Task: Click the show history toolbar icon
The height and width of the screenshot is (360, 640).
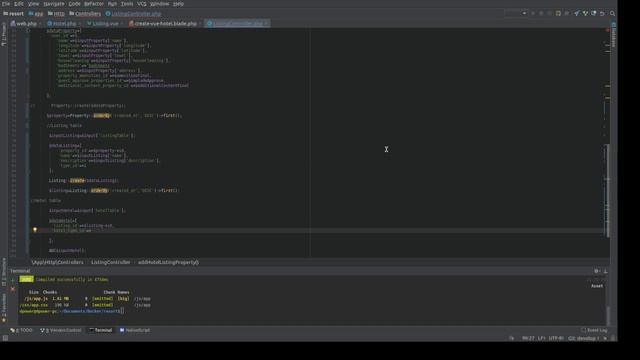Action: (x=593, y=13)
